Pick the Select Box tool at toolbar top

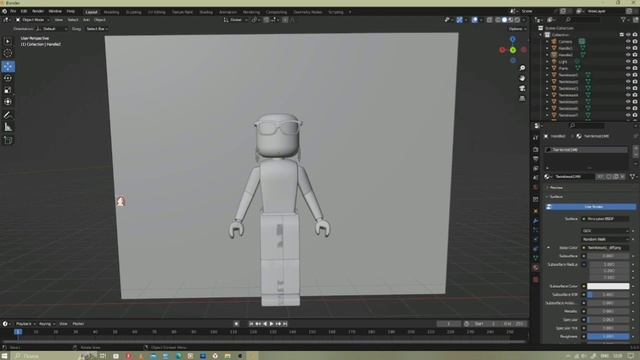[x=8, y=41]
